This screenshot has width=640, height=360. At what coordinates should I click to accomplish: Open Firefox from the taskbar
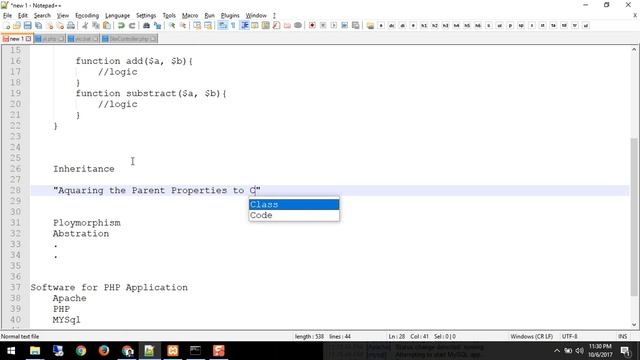click(x=104, y=351)
